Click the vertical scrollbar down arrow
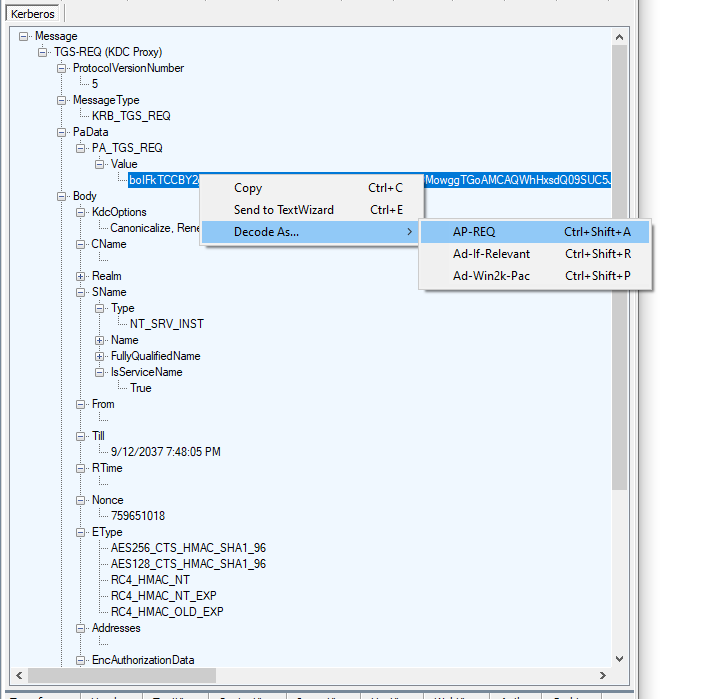Image resolution: width=724 pixels, height=699 pixels. pyautogui.click(x=619, y=658)
